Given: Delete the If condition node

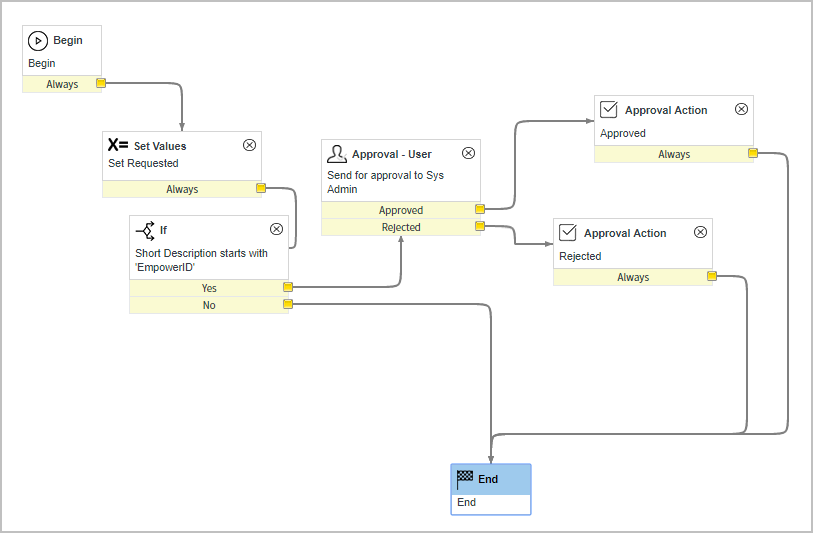Looking at the screenshot, I should tap(277, 229).
